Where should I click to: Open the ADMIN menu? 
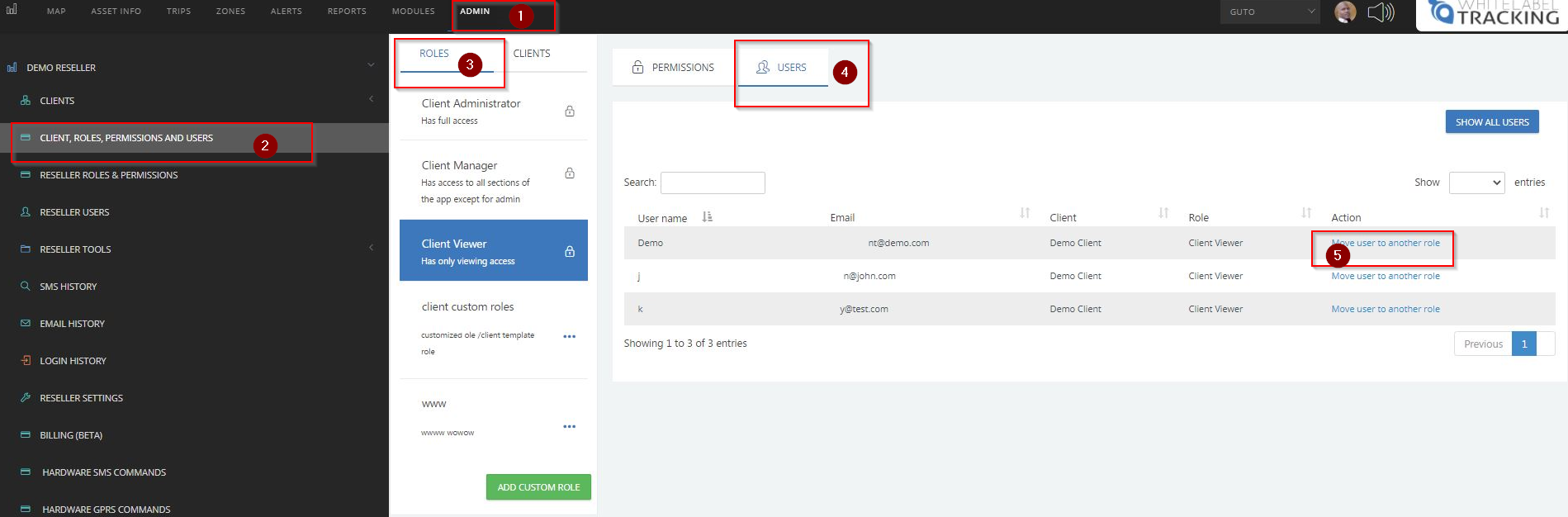point(475,12)
